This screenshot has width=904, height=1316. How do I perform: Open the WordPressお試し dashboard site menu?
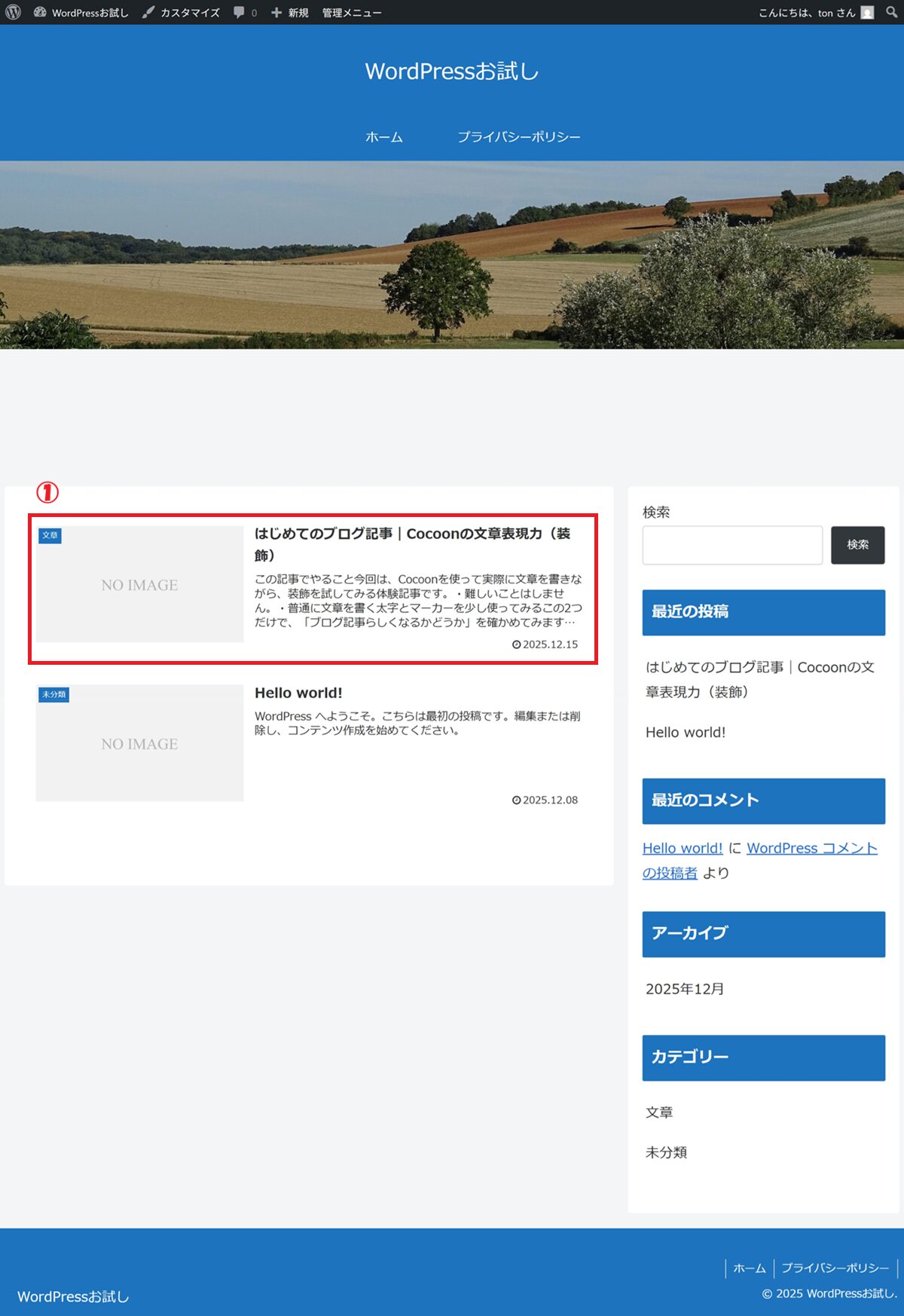[81, 13]
